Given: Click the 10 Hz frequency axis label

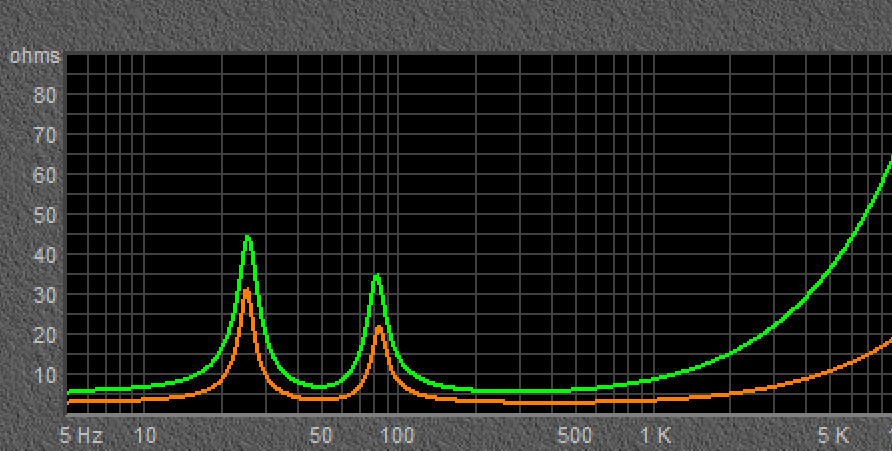Looking at the screenshot, I should point(145,436).
